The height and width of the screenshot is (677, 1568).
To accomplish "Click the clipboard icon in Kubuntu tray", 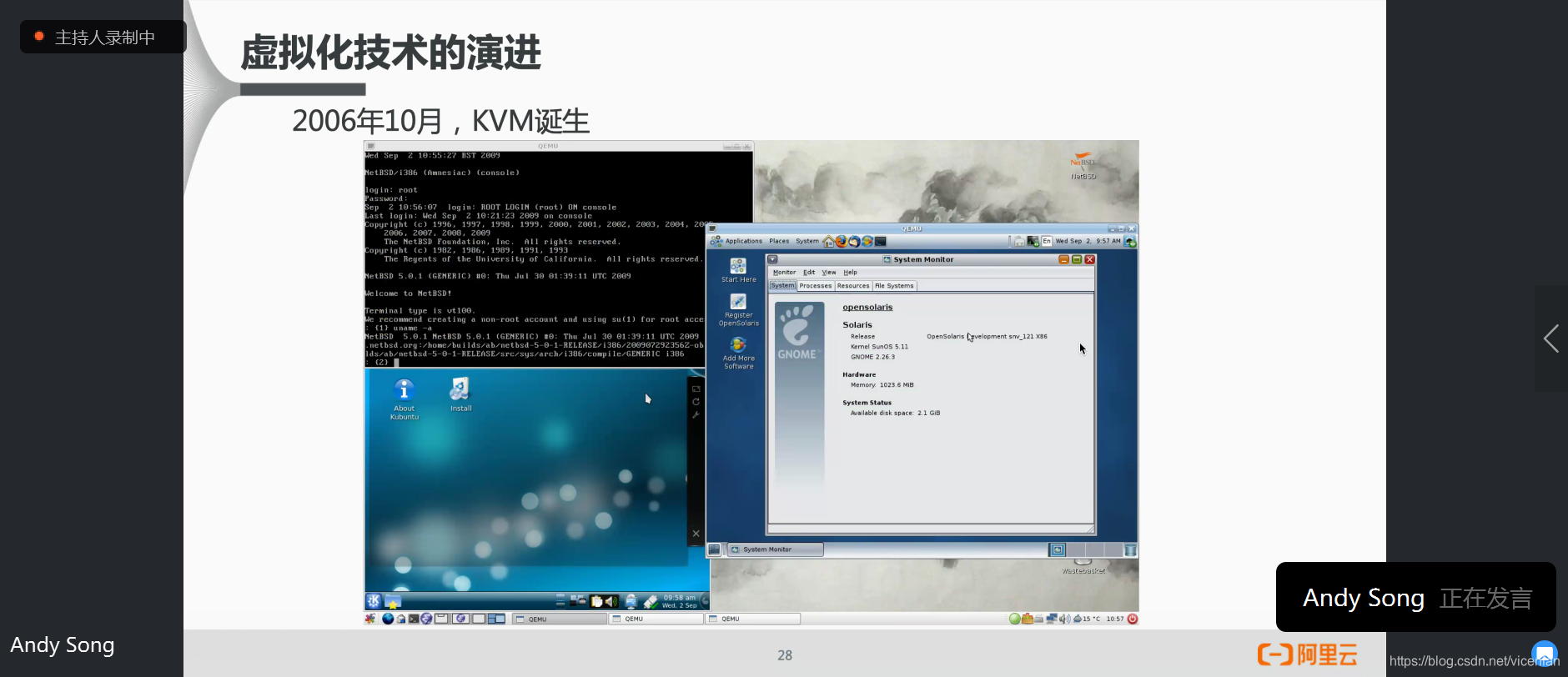I will click(597, 601).
